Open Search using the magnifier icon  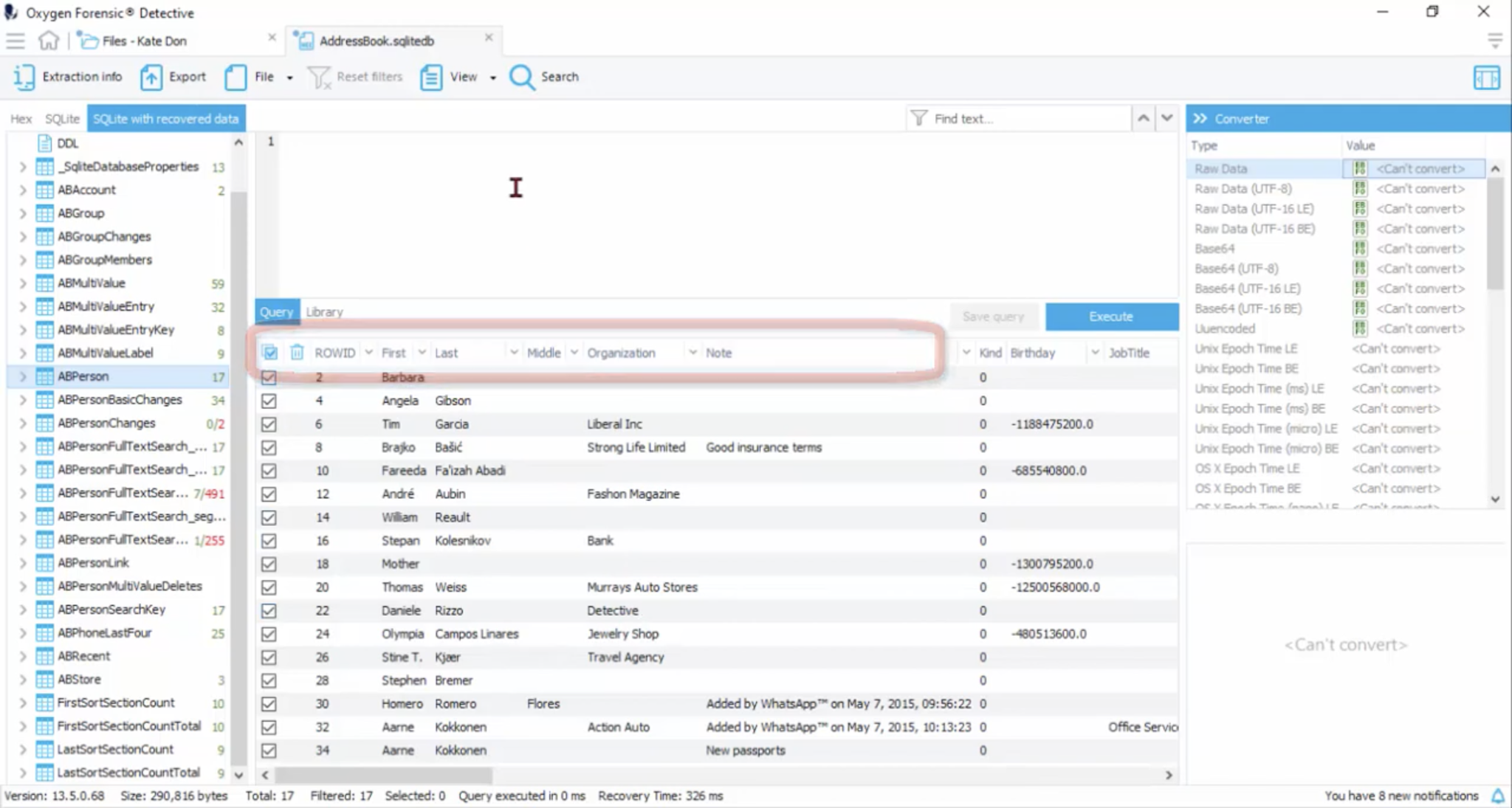[x=523, y=77]
